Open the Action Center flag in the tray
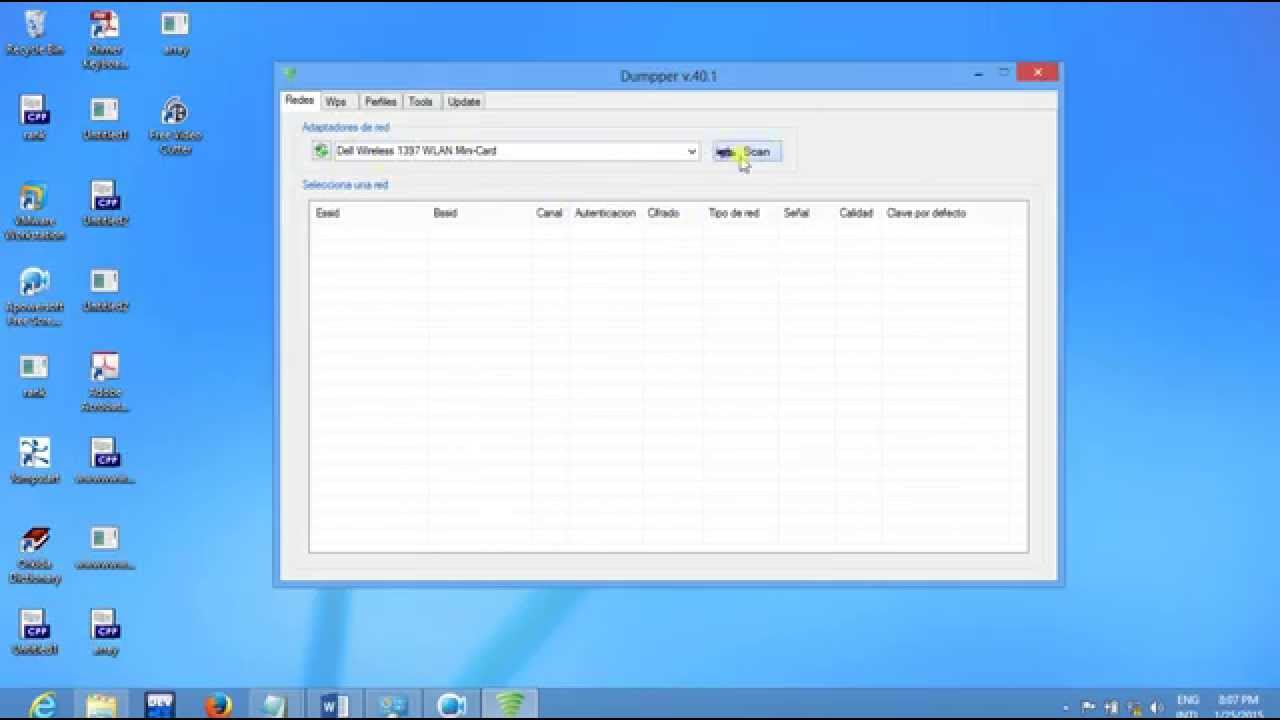The width and height of the screenshot is (1280, 720). [x=1089, y=707]
